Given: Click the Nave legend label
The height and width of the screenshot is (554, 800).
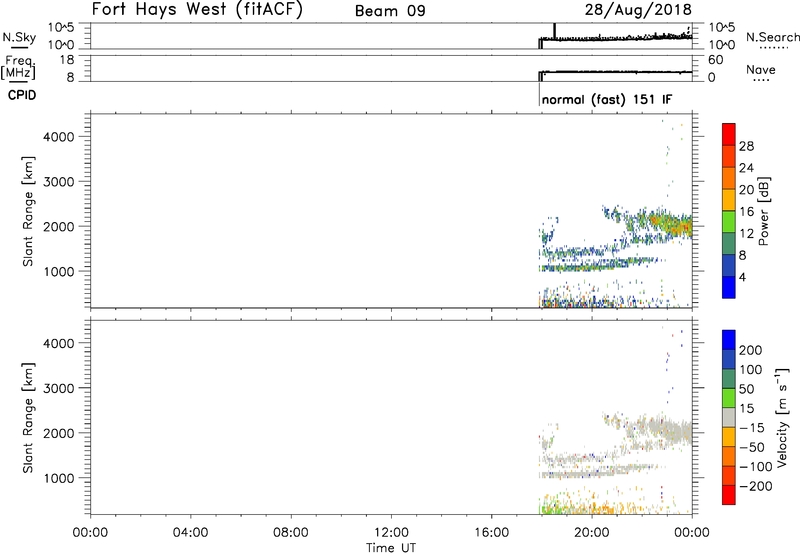Looking at the screenshot, I should [761, 70].
